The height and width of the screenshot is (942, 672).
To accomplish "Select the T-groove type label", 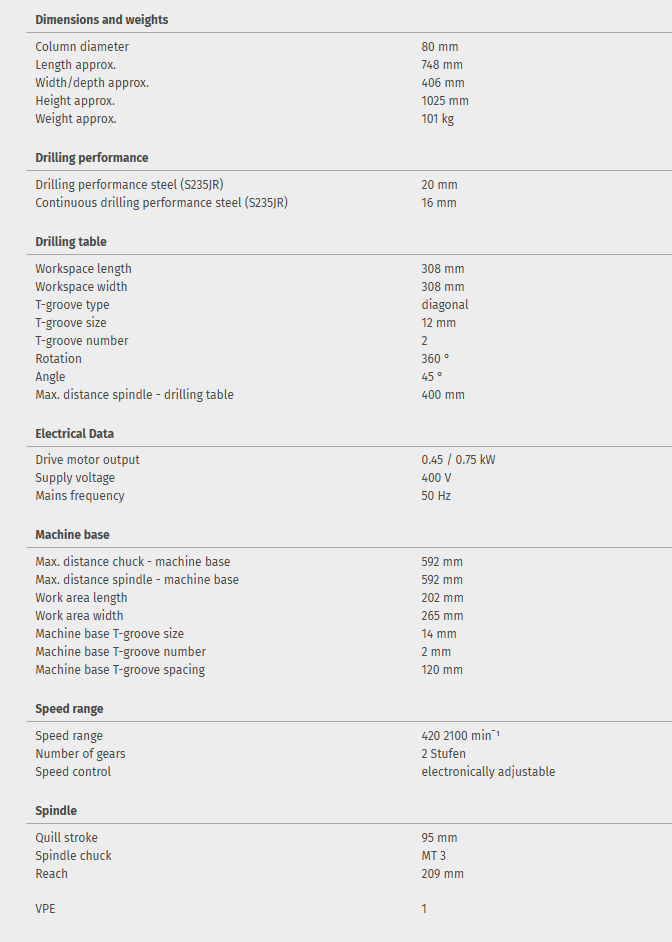I will coord(72,305).
